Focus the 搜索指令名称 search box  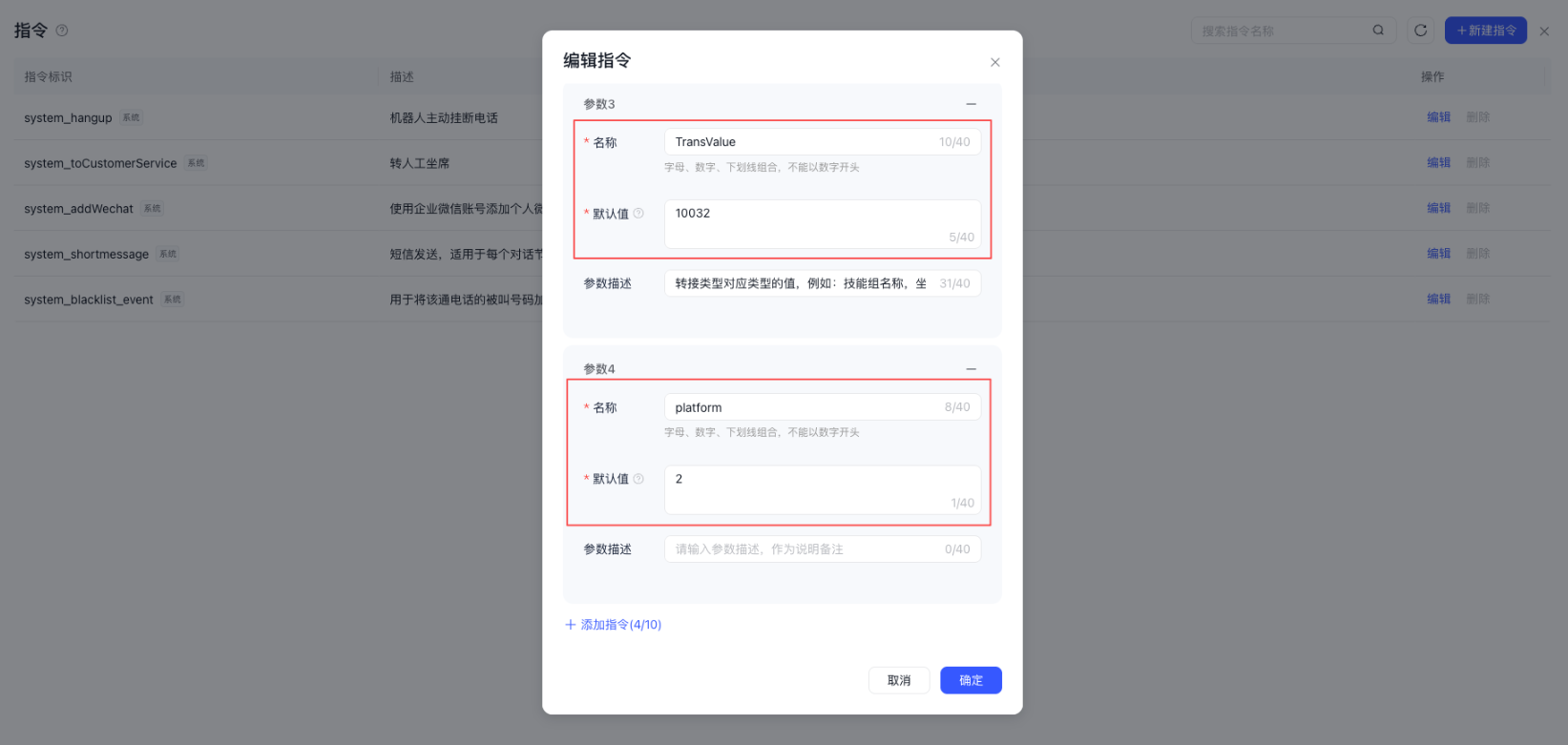point(1293,31)
